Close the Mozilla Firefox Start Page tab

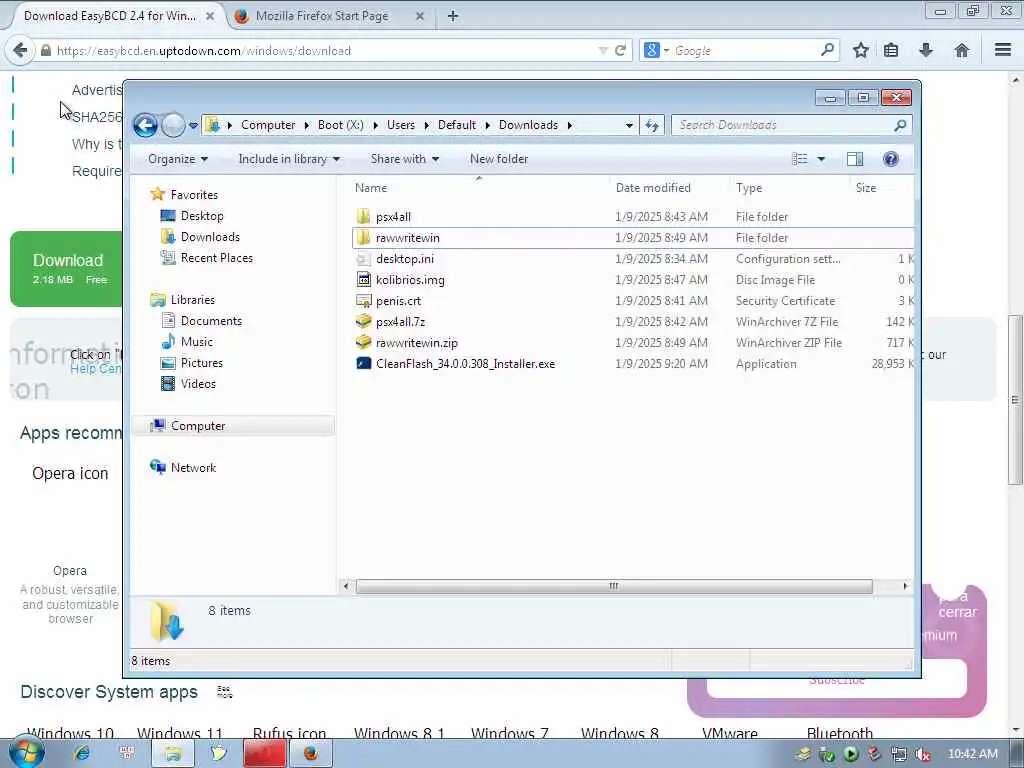(420, 16)
